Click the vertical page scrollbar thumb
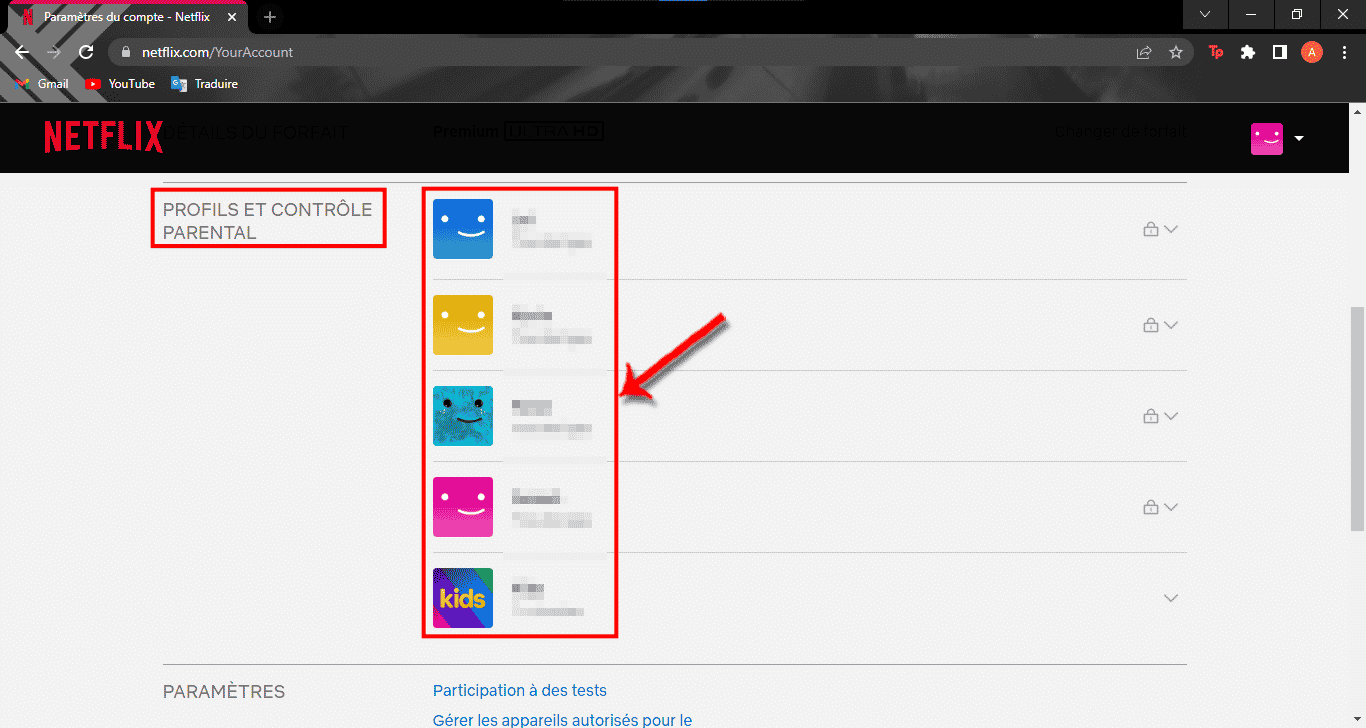The width and height of the screenshot is (1366, 728). [x=1357, y=418]
